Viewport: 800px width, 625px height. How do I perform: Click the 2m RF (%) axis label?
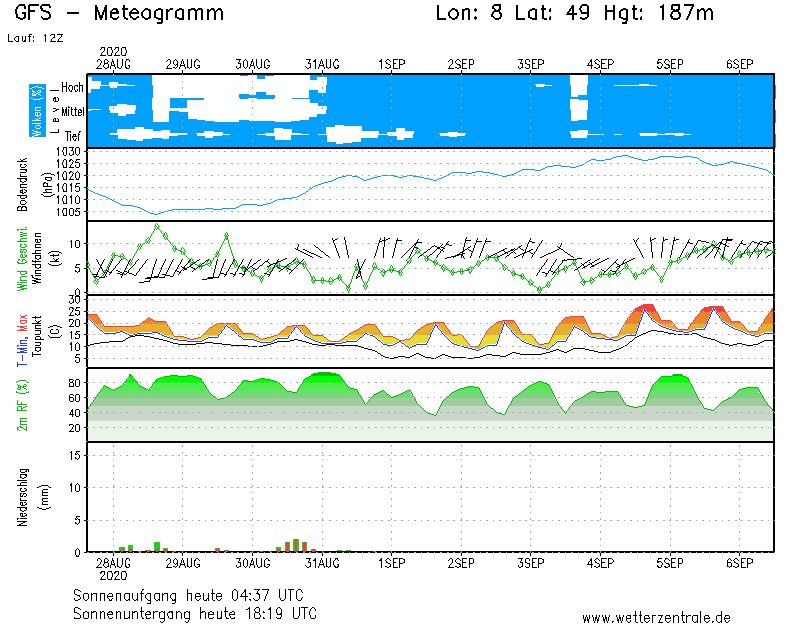[22, 405]
